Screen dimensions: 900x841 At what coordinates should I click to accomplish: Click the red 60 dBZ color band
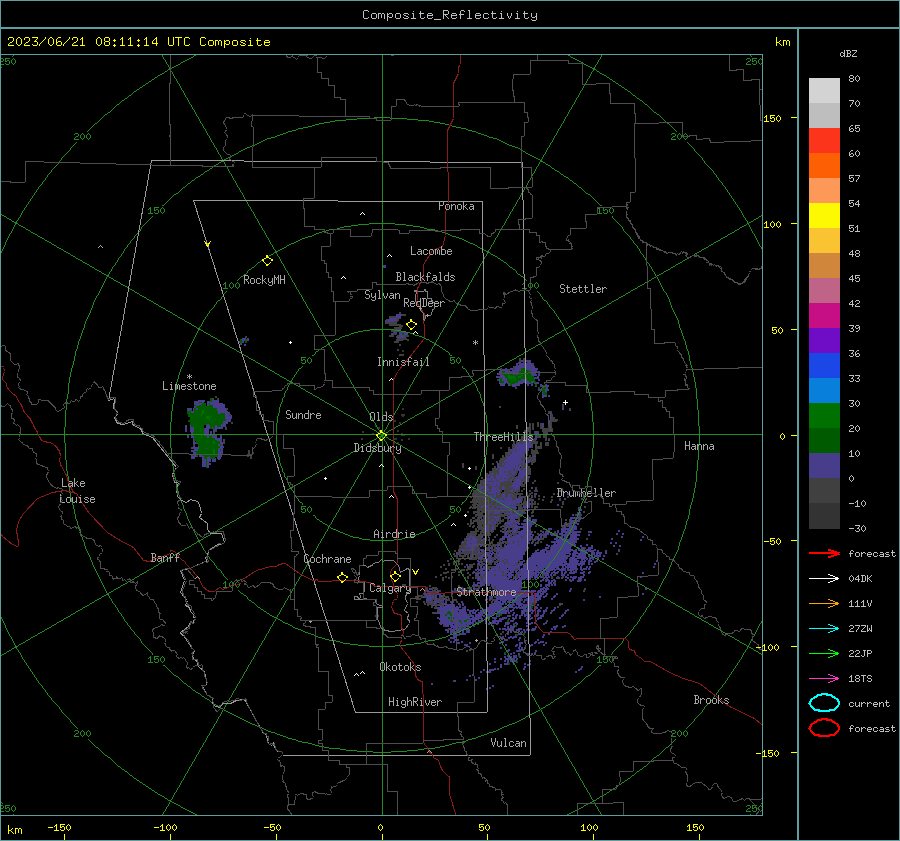pyautogui.click(x=824, y=141)
